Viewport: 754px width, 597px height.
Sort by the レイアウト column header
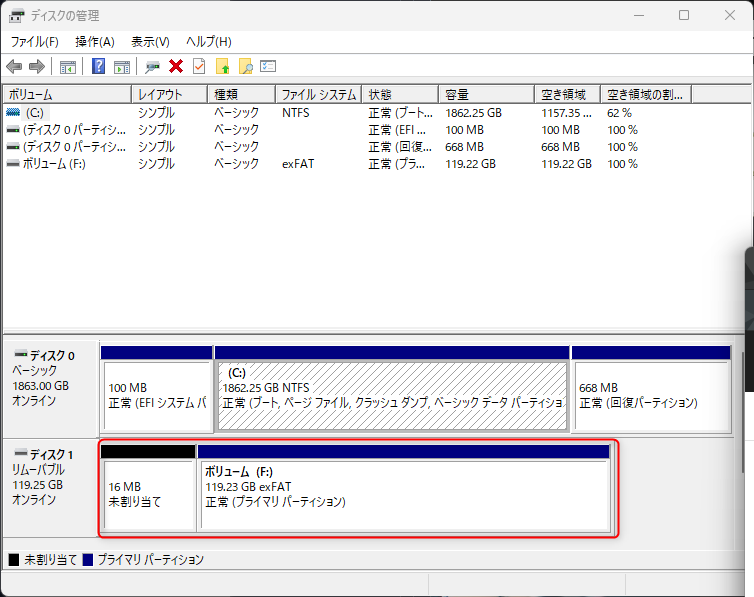point(170,94)
